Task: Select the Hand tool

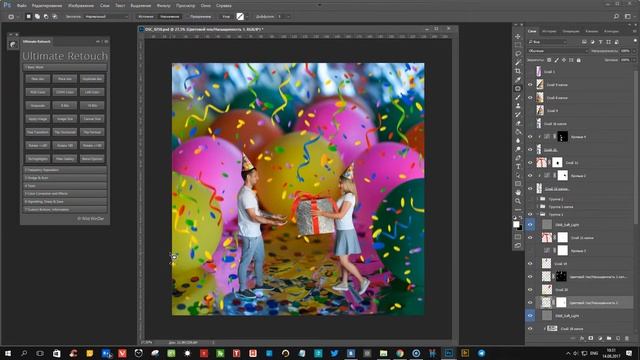Action: (x=518, y=192)
